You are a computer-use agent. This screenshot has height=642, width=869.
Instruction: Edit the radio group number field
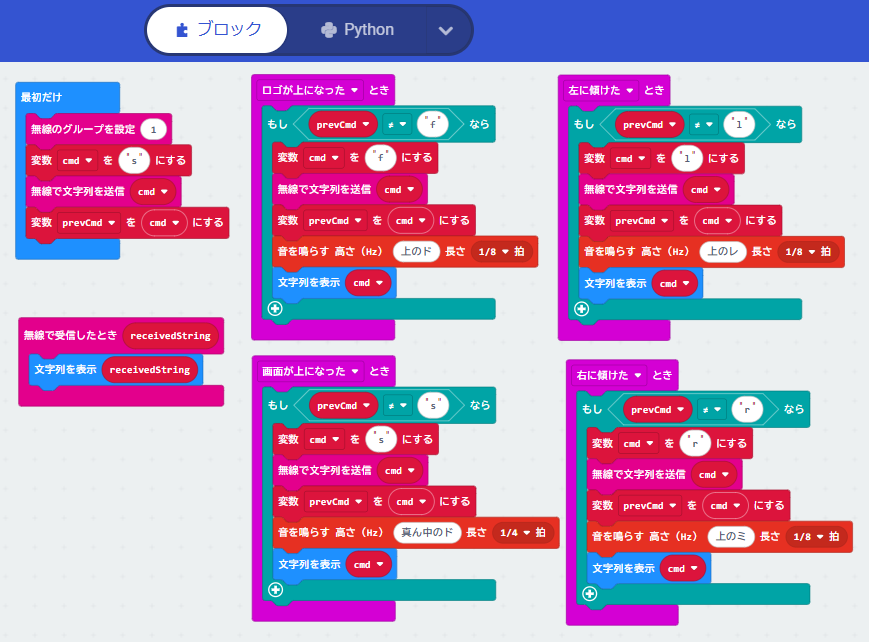coord(153,129)
